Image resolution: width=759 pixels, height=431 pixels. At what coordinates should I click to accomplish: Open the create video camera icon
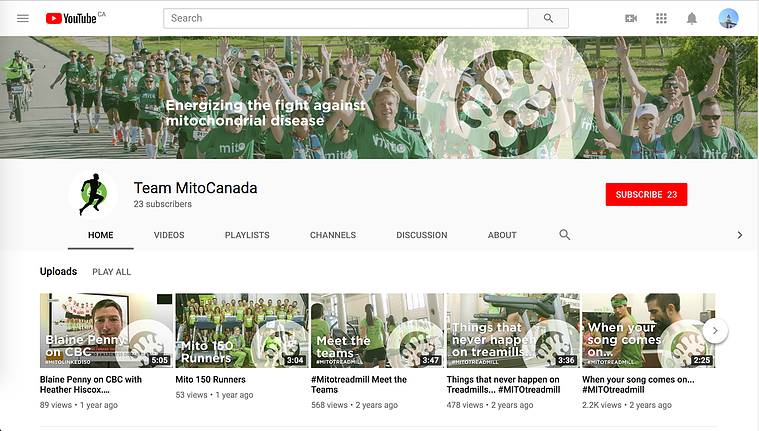(631, 18)
